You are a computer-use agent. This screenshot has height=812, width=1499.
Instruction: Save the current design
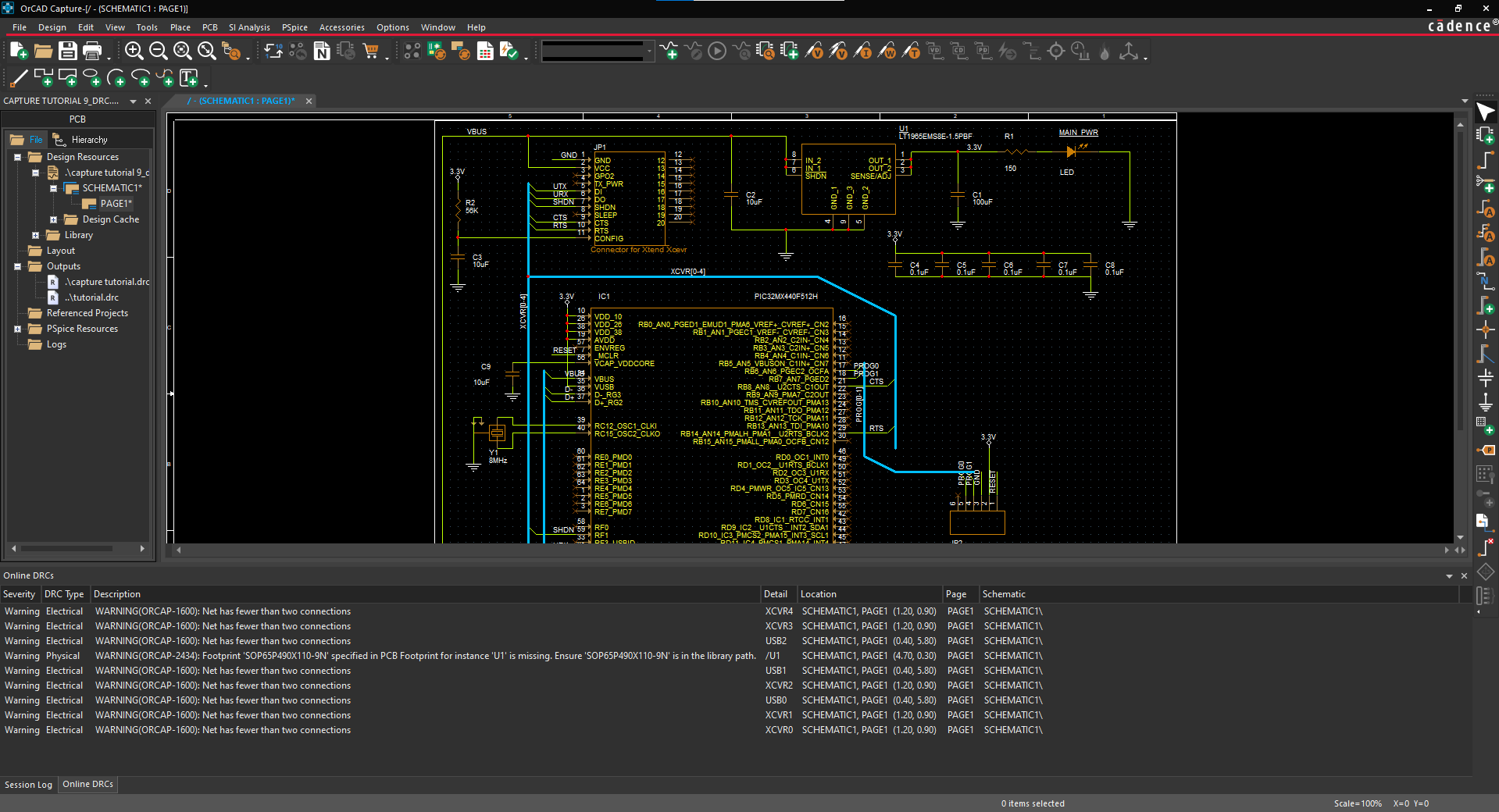tap(68, 51)
